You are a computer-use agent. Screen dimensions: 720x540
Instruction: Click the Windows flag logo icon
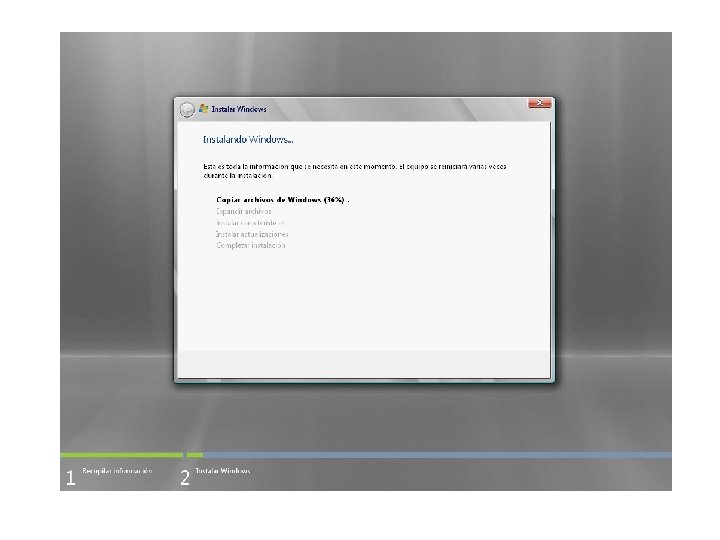pyautogui.click(x=203, y=109)
